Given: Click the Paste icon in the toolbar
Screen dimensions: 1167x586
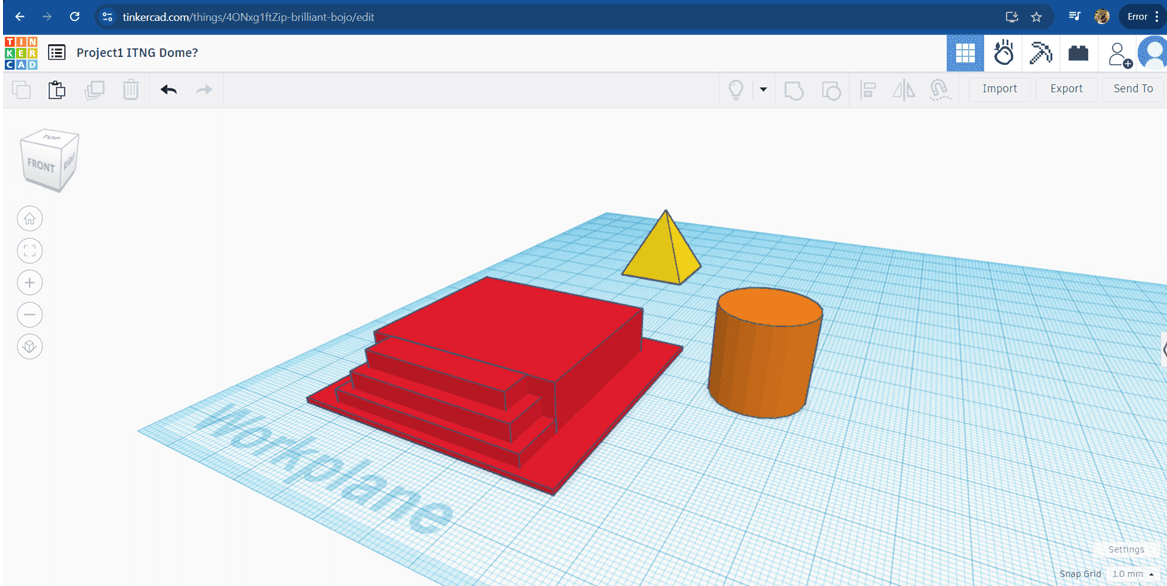Looking at the screenshot, I should tap(57, 90).
